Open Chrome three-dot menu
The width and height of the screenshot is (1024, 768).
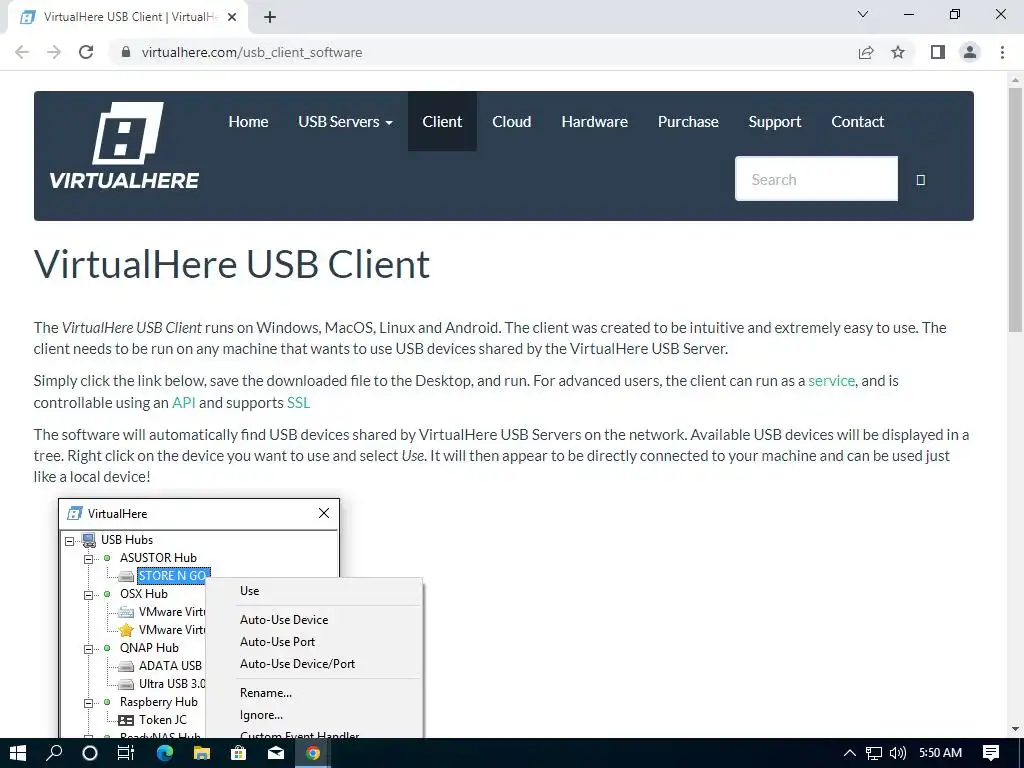click(1002, 52)
